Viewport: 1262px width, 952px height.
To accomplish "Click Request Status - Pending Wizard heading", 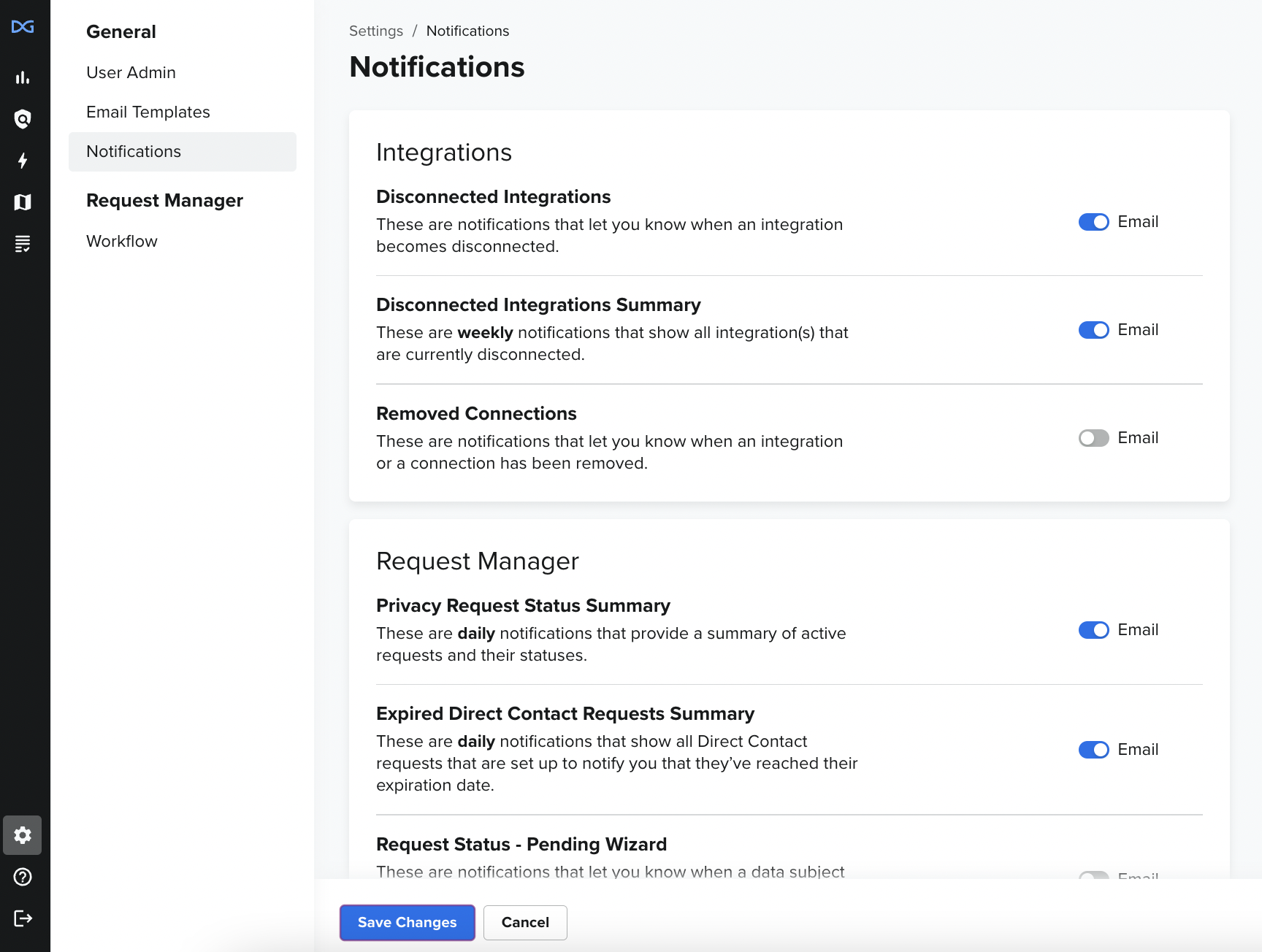I will pos(521,845).
